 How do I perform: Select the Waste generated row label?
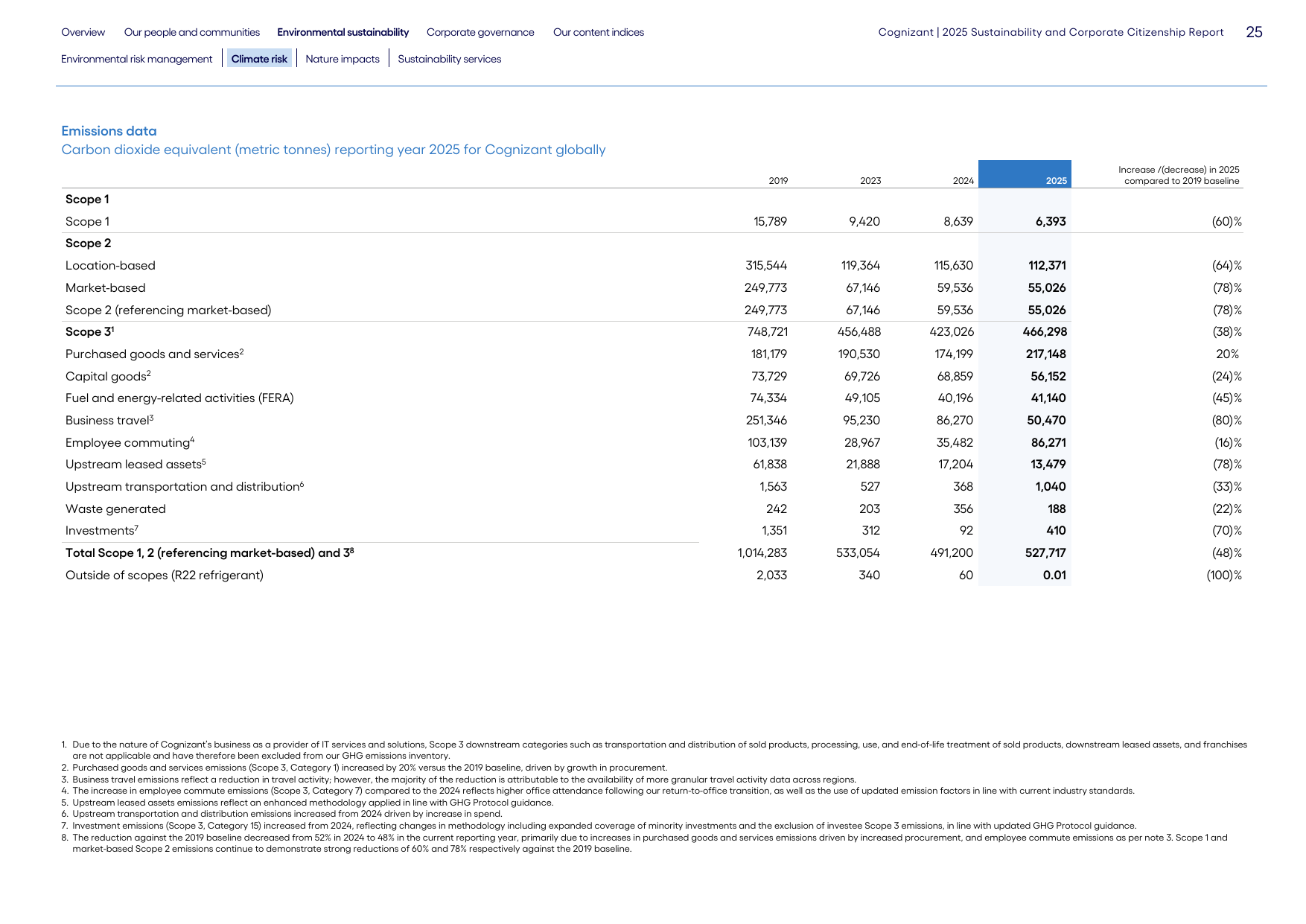tap(115, 509)
